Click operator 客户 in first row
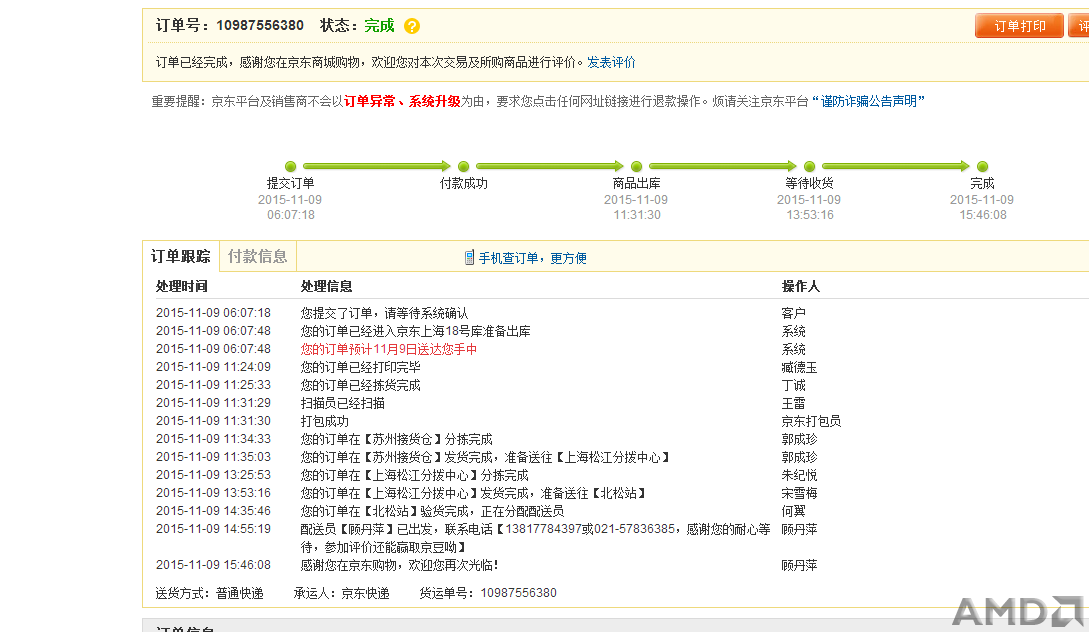 point(793,313)
